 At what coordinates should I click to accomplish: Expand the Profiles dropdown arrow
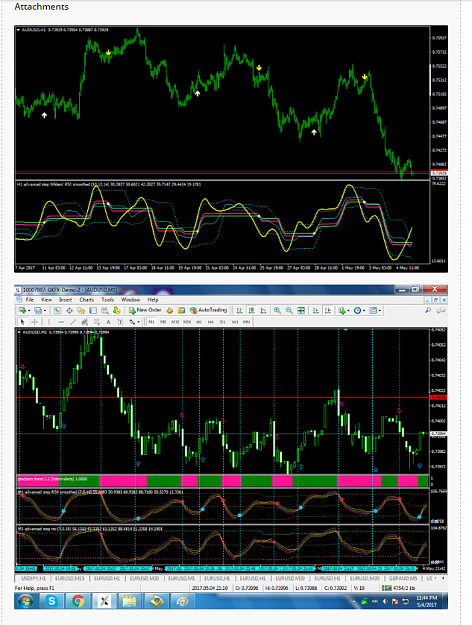click(45, 310)
